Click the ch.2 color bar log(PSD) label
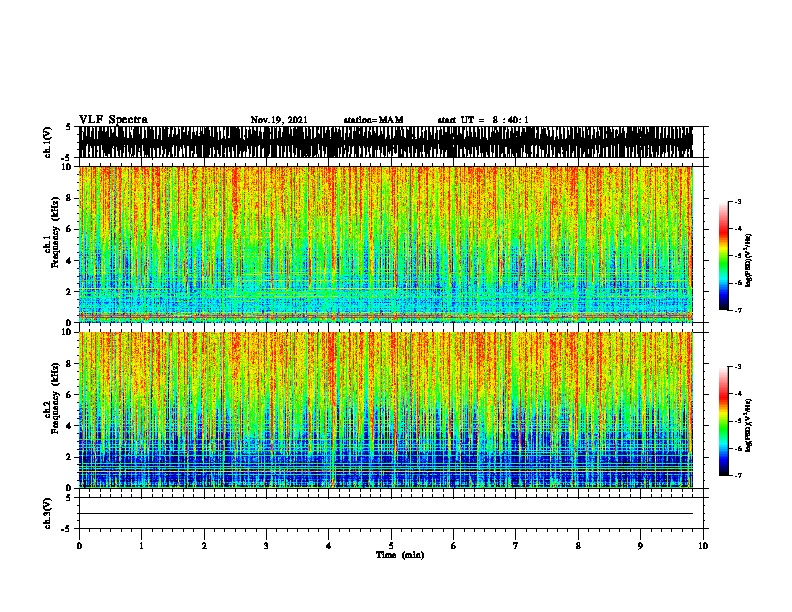This screenshot has width=792, height=612. pos(749,426)
